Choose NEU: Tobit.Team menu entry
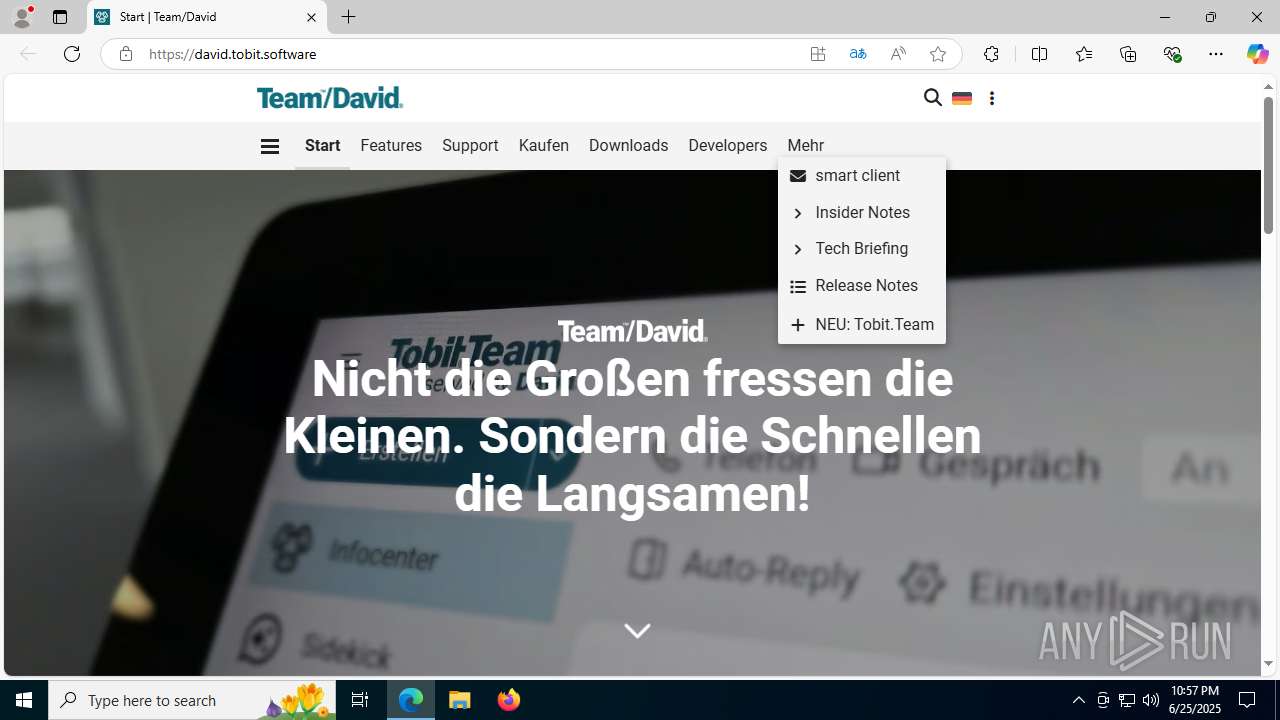 click(861, 325)
